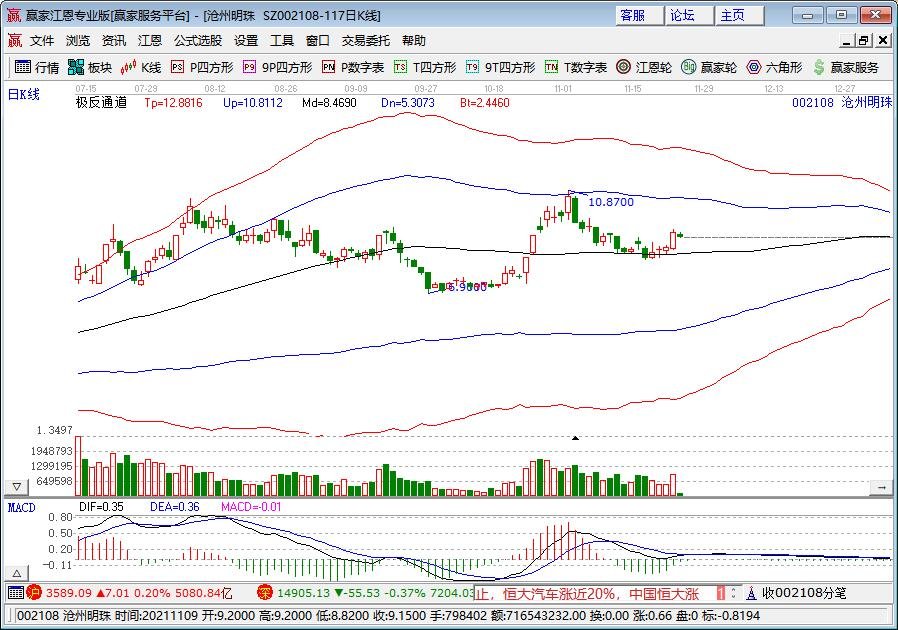Click the DIF=0.35 value

(x=101, y=507)
